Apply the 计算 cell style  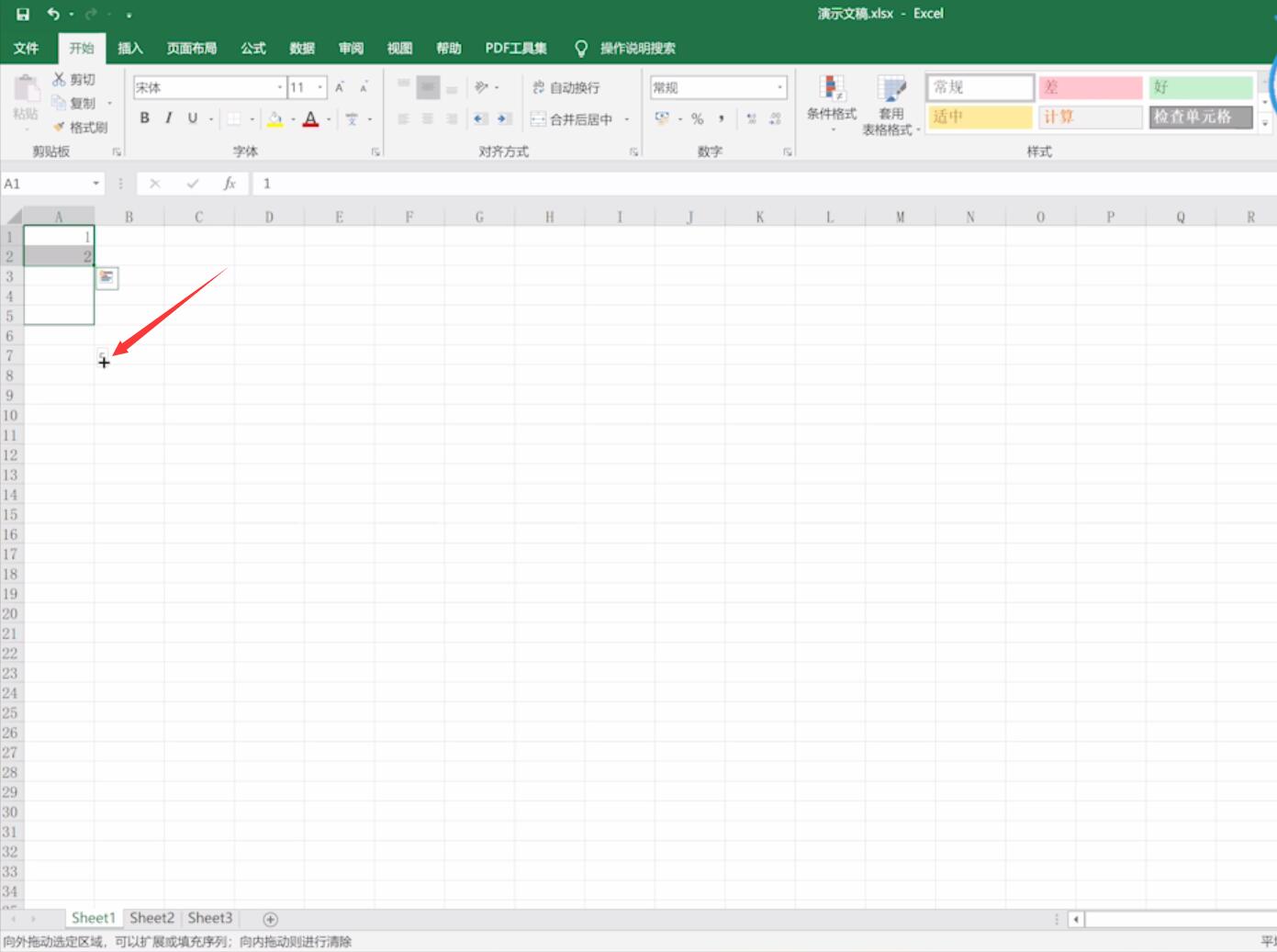[x=1091, y=117]
